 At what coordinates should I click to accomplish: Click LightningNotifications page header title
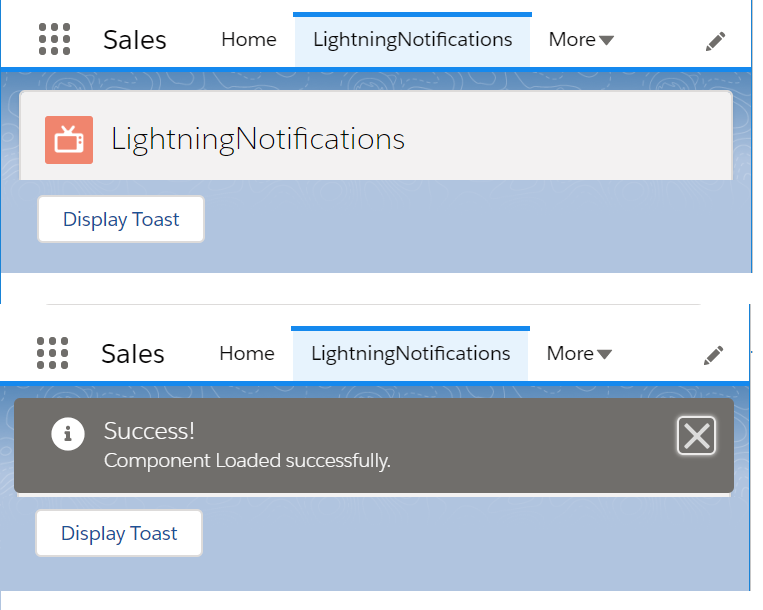coord(258,139)
